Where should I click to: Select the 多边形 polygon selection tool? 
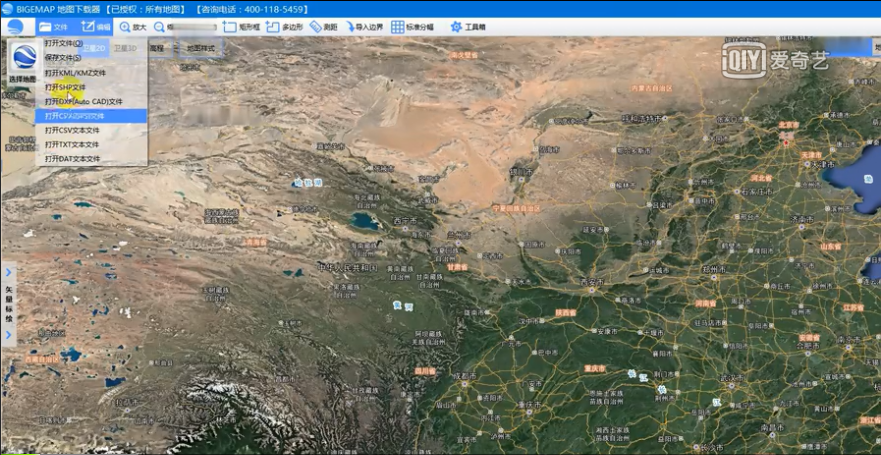click(284, 27)
